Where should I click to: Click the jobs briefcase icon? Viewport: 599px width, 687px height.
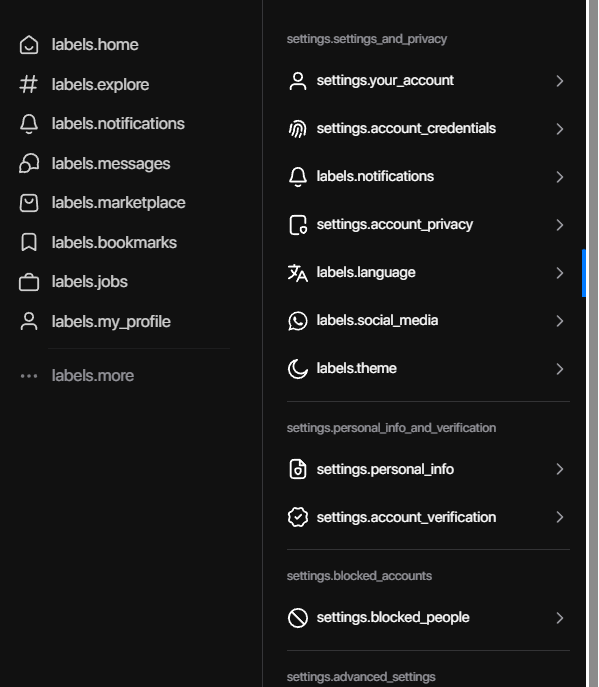click(x=29, y=282)
